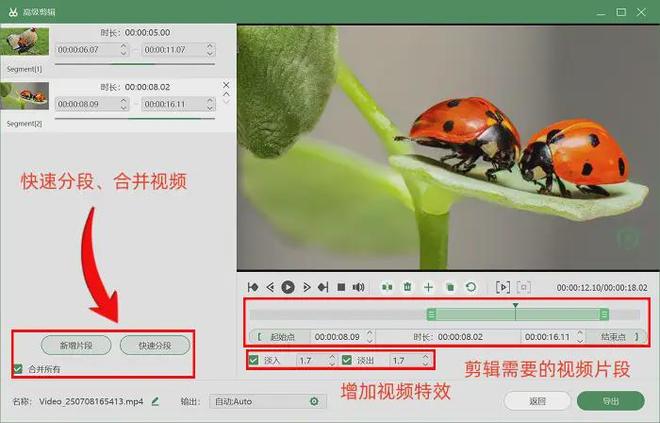
Task: Step forward one frame
Action: pos(306,287)
